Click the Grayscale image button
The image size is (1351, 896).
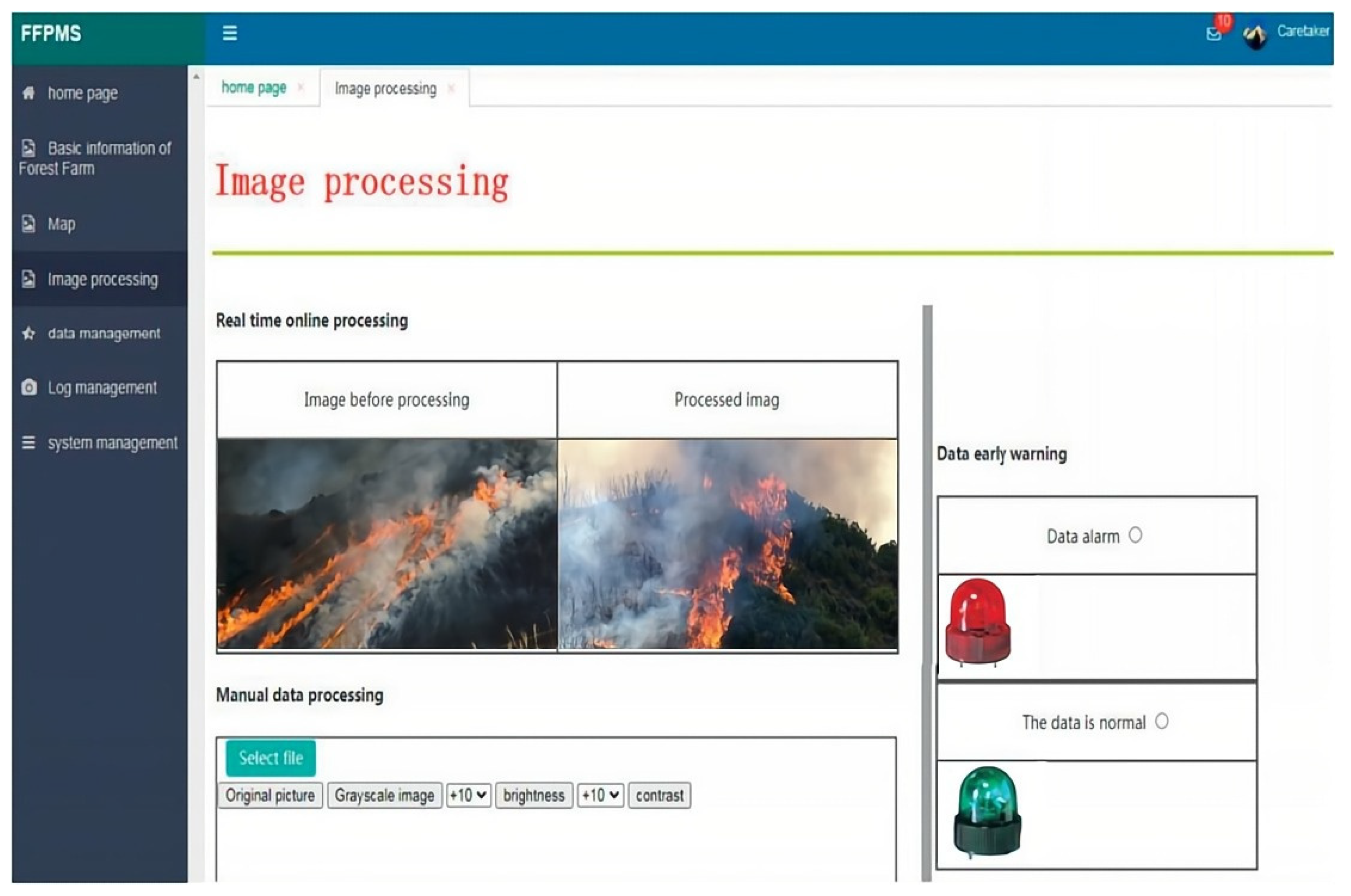[x=385, y=795]
